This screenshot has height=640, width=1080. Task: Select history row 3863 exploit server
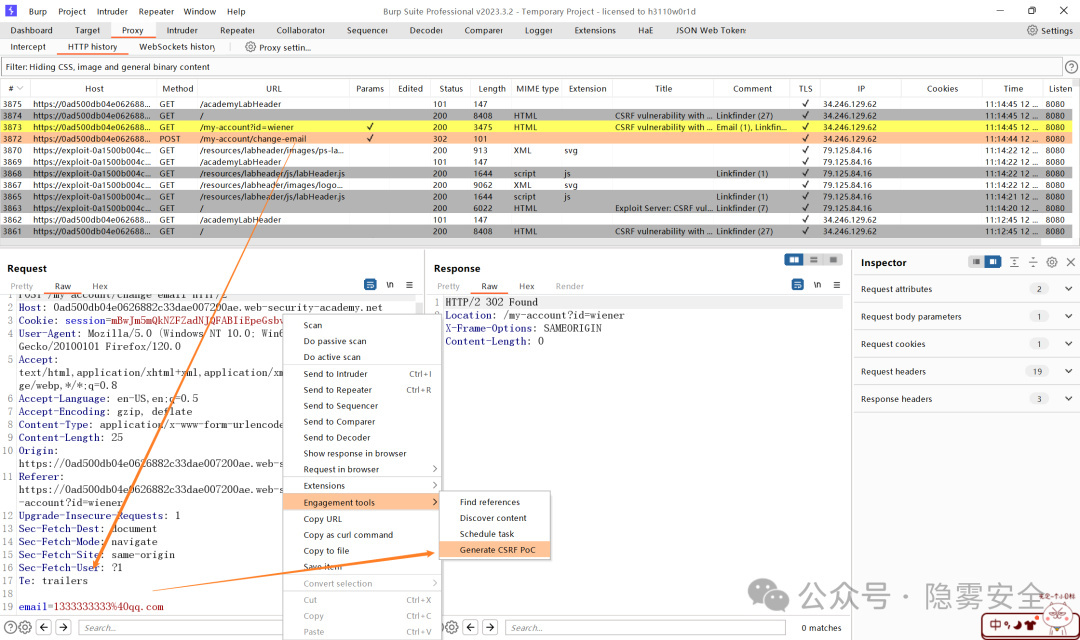coord(537,208)
